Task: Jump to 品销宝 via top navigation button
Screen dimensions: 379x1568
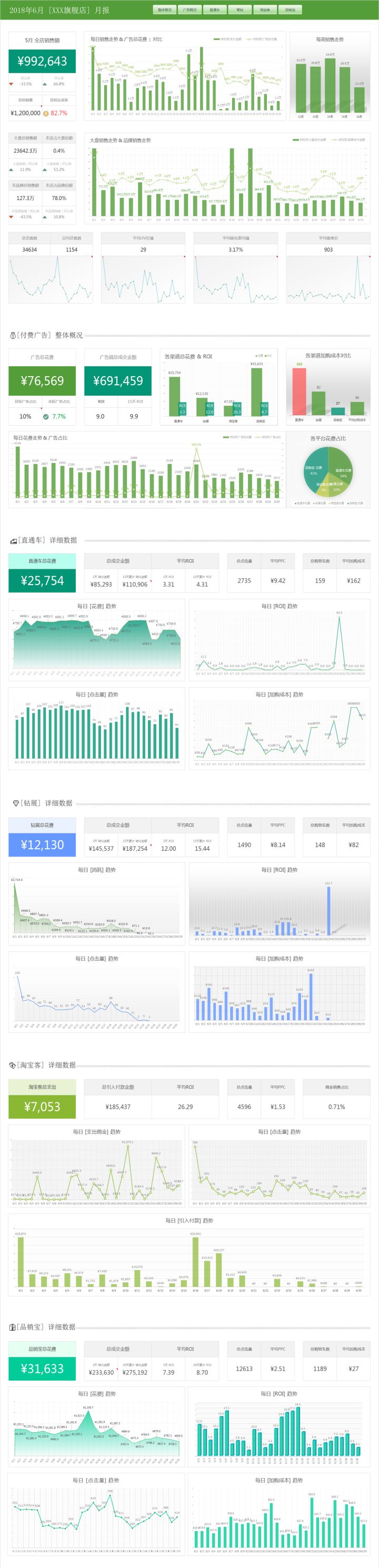Action: tap(290, 10)
